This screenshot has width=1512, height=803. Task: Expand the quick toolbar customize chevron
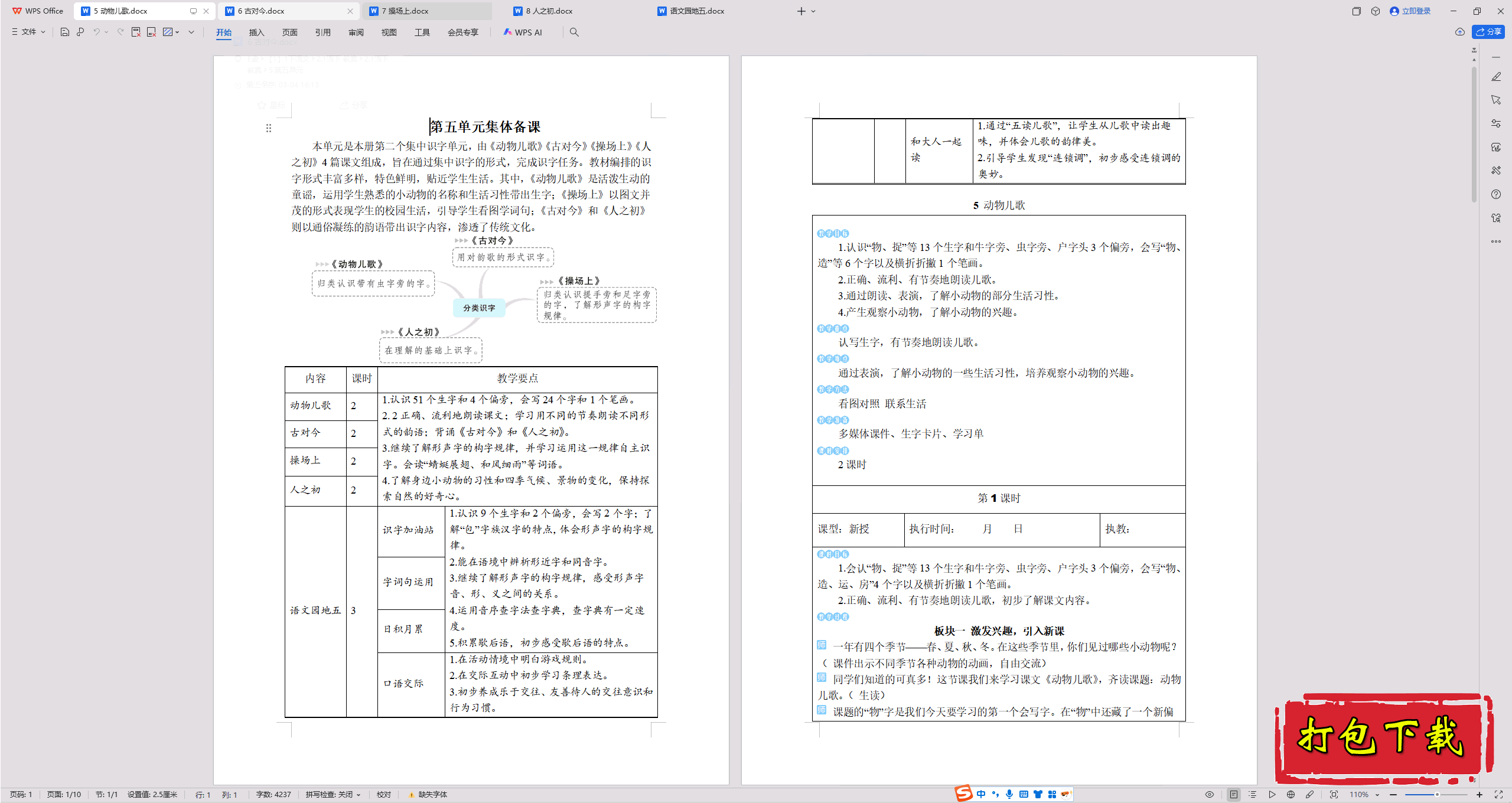(191, 32)
